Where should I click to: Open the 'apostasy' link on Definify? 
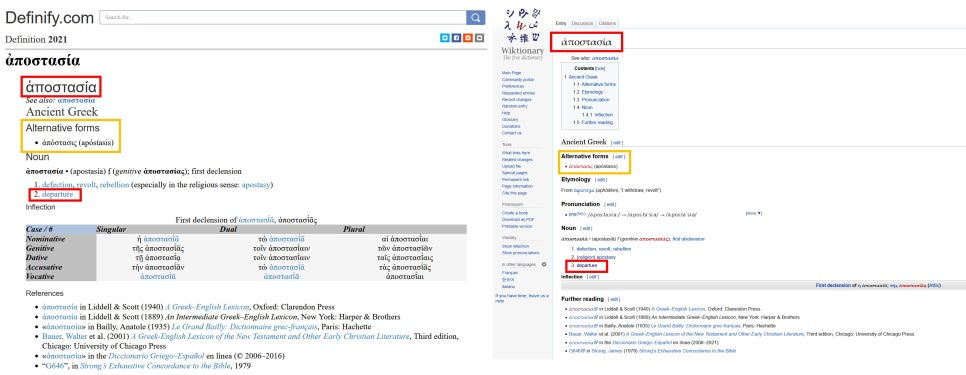click(256, 185)
